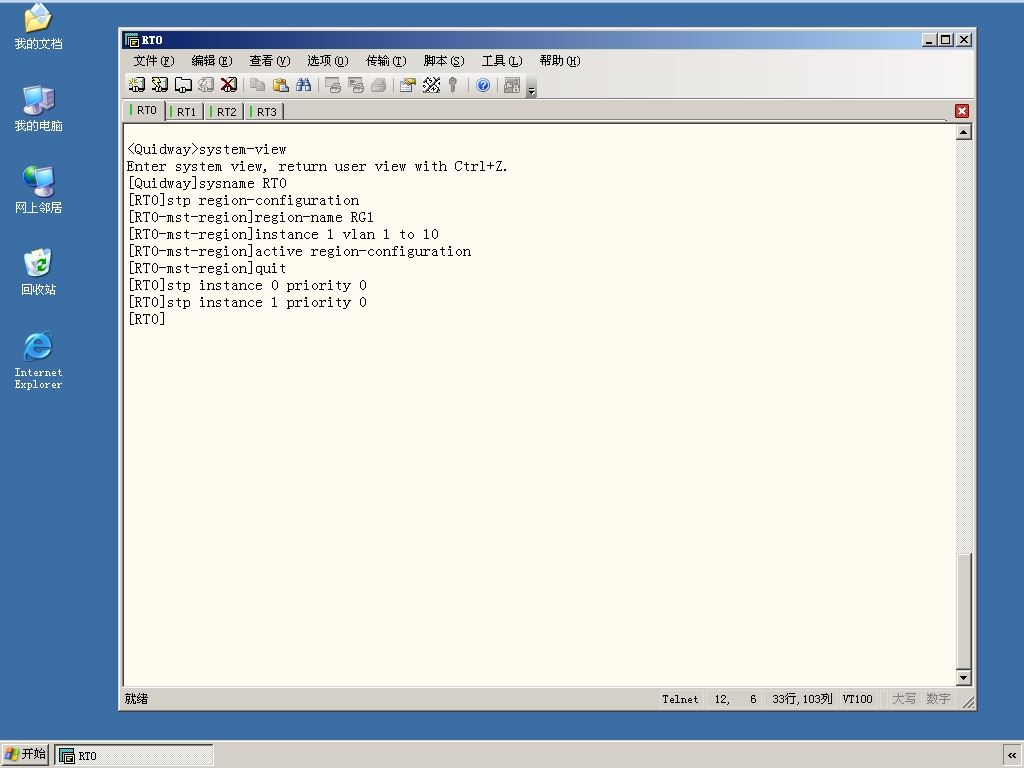Click the 'active region-configuration' line
Image resolution: width=1024 pixels, height=768 pixels.
coord(299,251)
